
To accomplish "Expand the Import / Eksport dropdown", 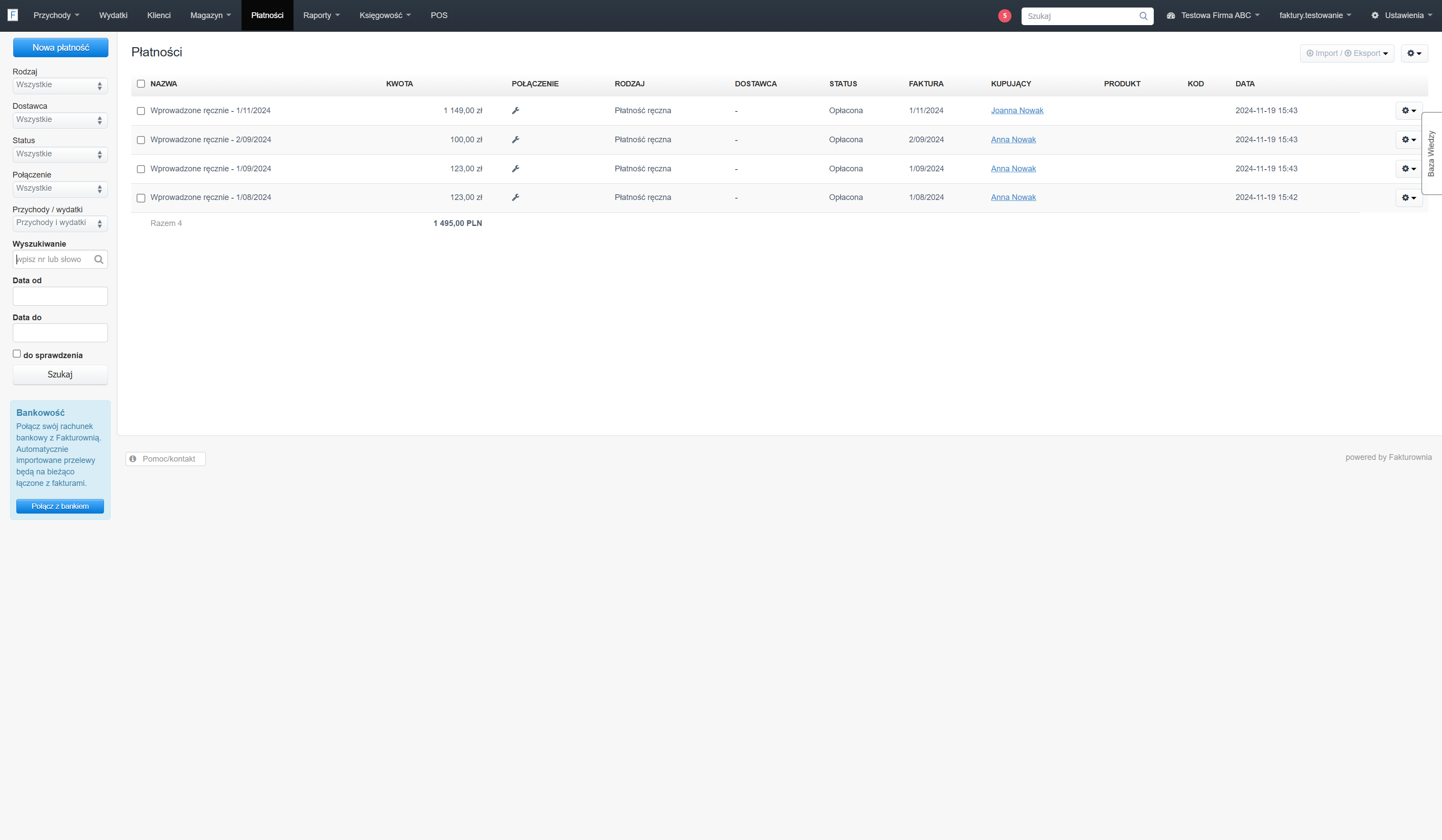I will tap(1347, 53).
